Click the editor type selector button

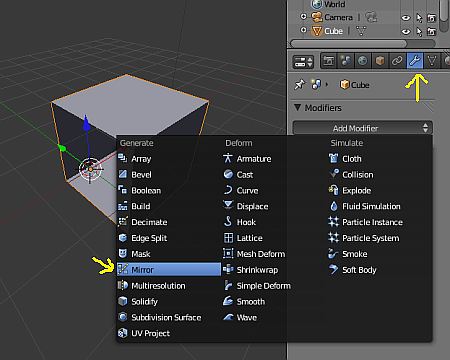(303, 62)
